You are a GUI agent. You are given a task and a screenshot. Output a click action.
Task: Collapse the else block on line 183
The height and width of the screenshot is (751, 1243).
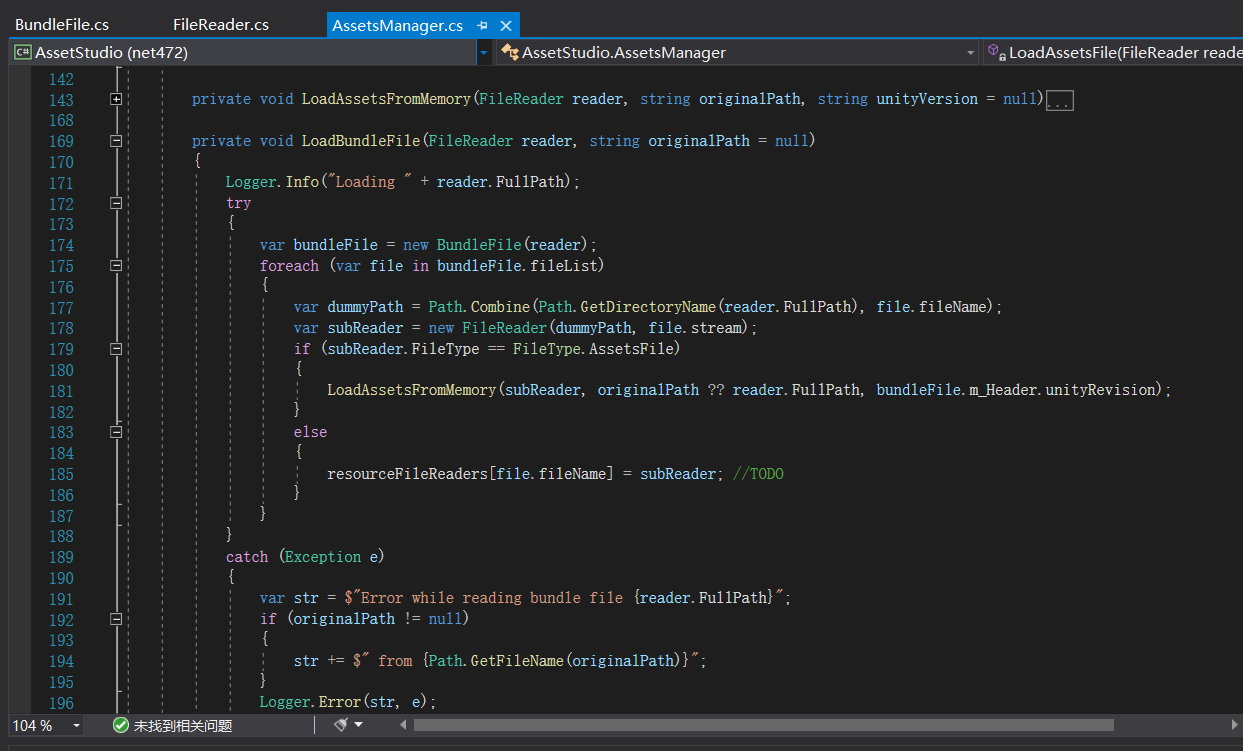point(116,432)
